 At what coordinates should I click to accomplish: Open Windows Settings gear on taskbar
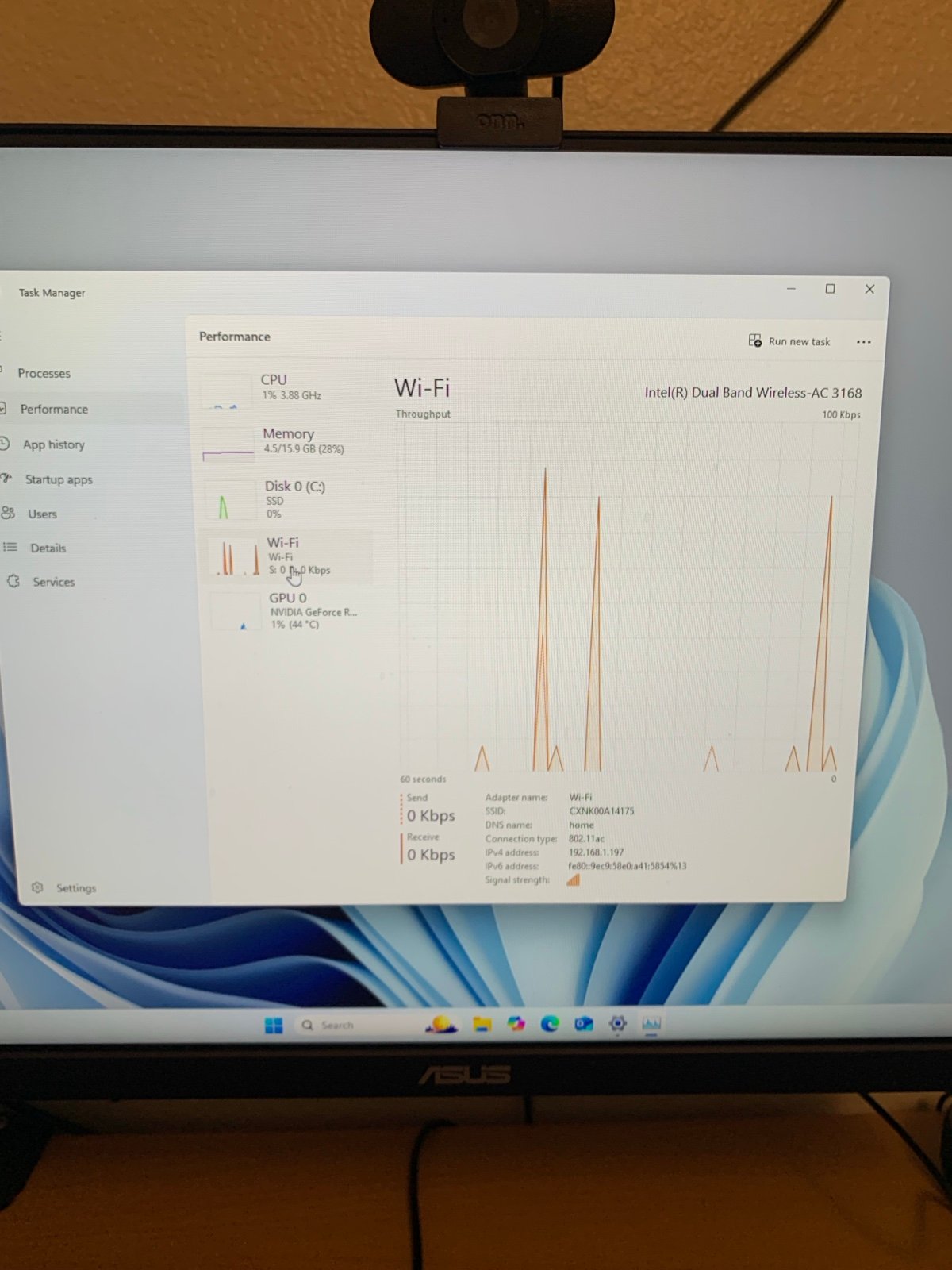tap(618, 1024)
